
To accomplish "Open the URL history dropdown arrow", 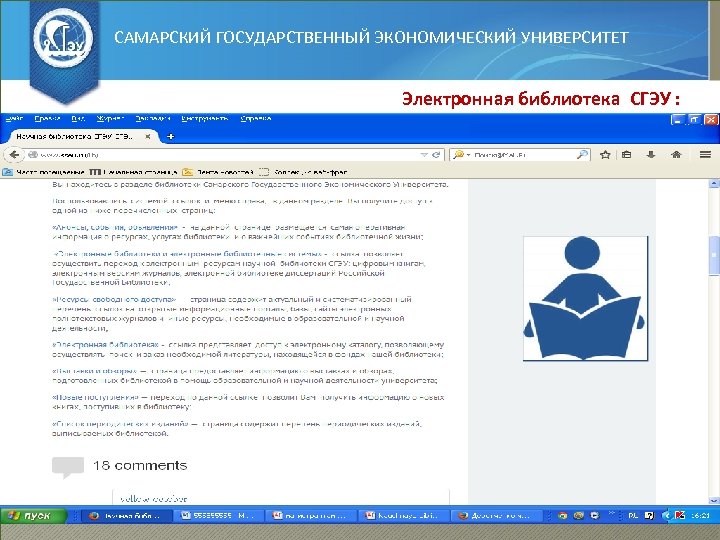I will pos(424,155).
